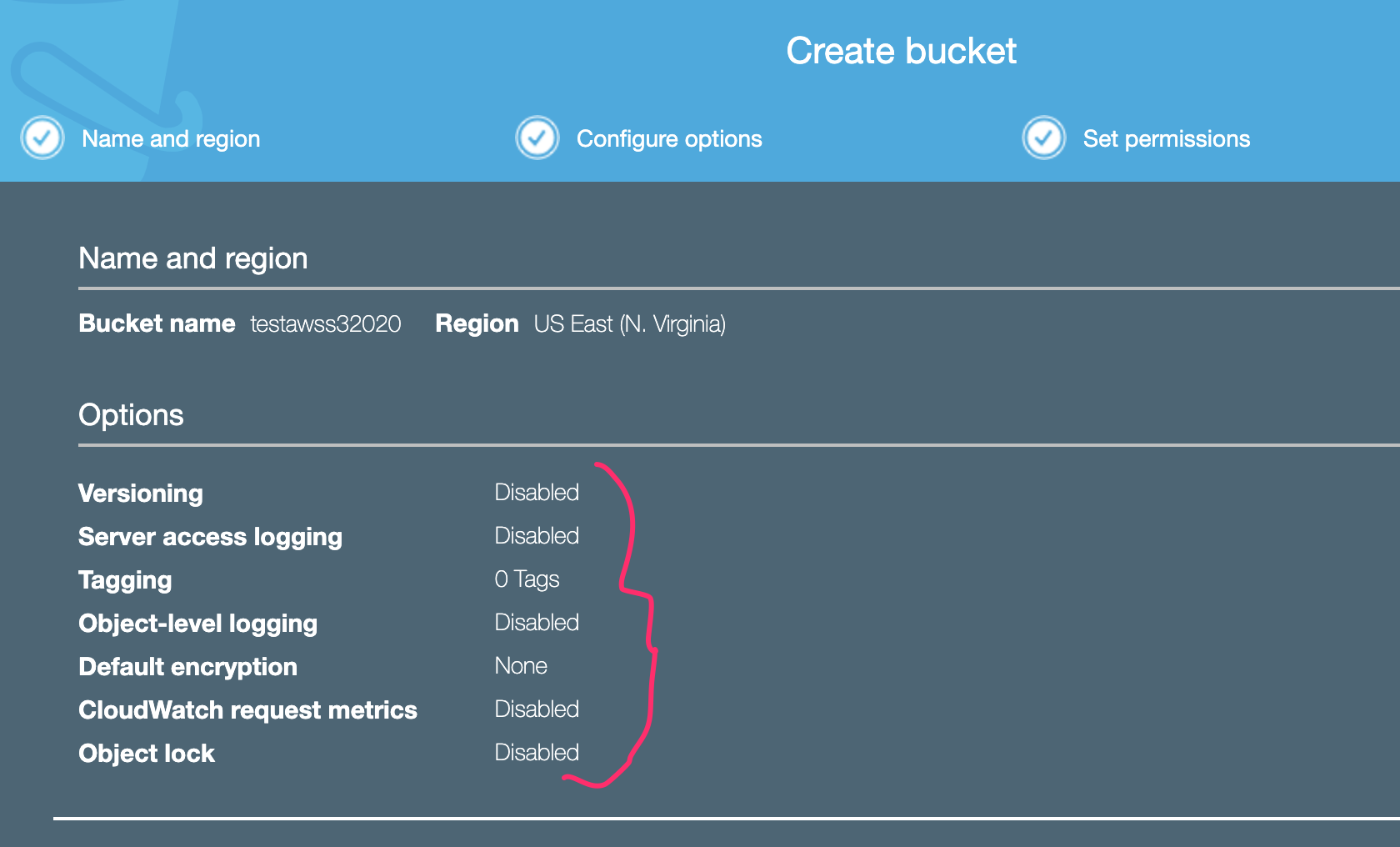This screenshot has height=847, width=1400.
Task: Switch to the Set permissions step
Action: [1166, 139]
